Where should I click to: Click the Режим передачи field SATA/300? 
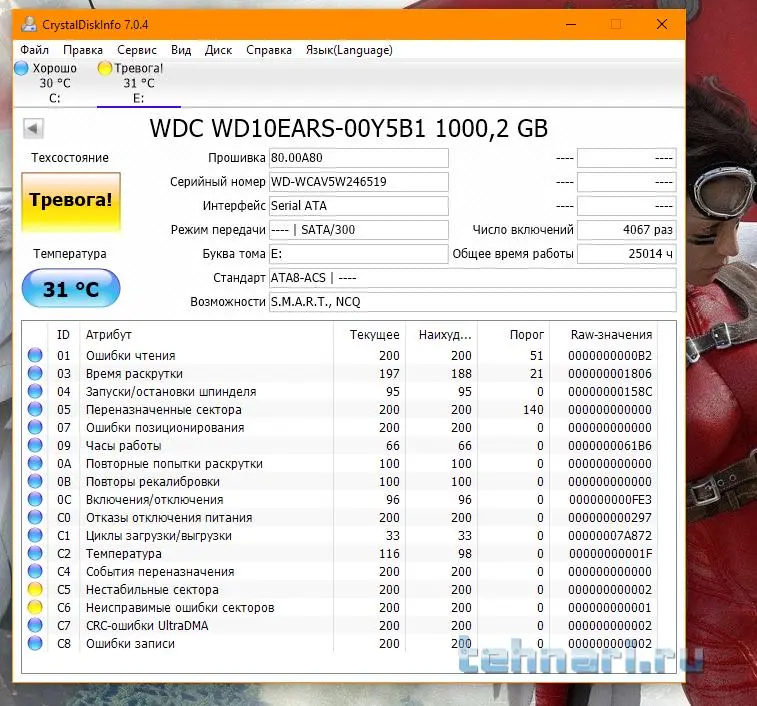point(358,230)
